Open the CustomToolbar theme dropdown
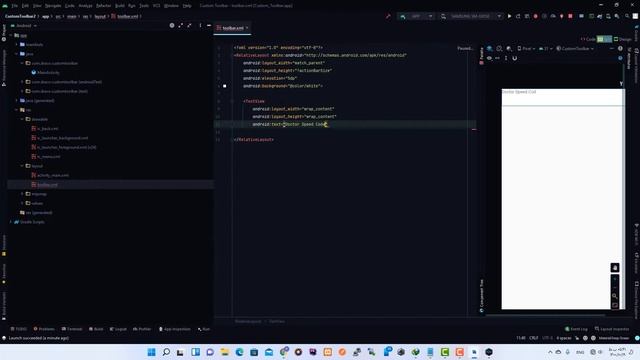Viewport: 640px width, 360px height. tap(575, 49)
